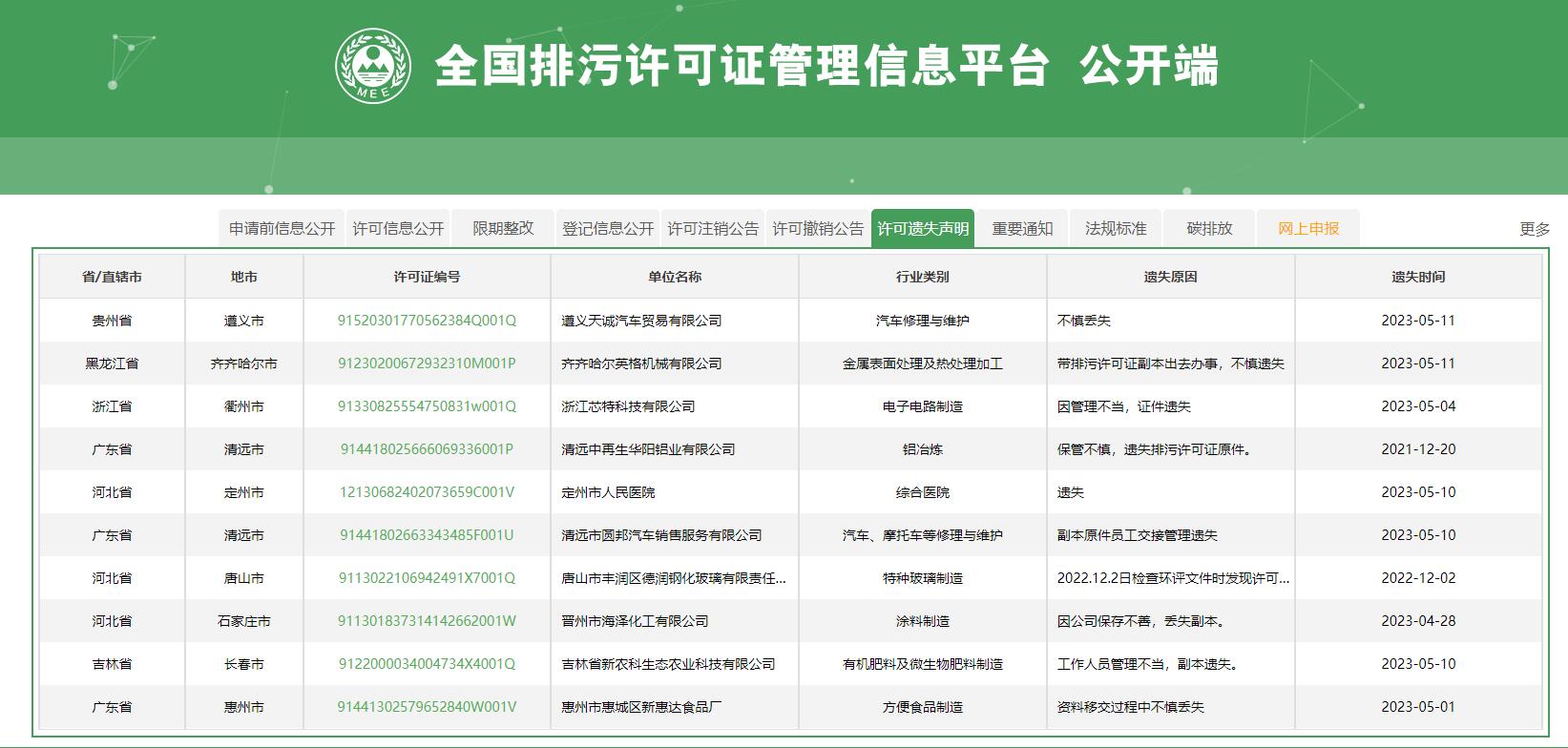Select 遵义天诚汽车贸易有限公司 cell
This screenshot has height=748, width=1568.
point(675,321)
